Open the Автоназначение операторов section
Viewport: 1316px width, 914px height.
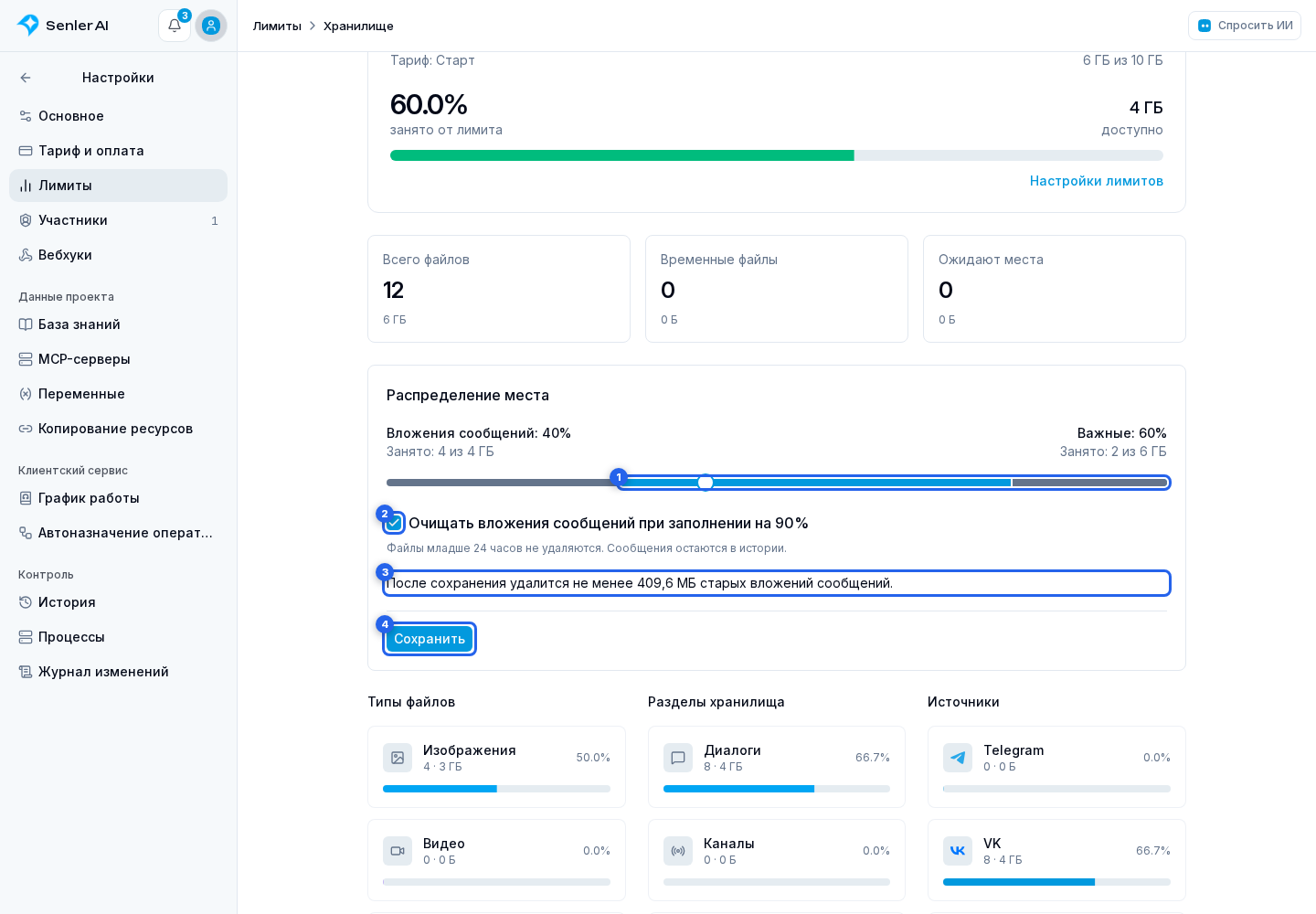[x=118, y=533]
